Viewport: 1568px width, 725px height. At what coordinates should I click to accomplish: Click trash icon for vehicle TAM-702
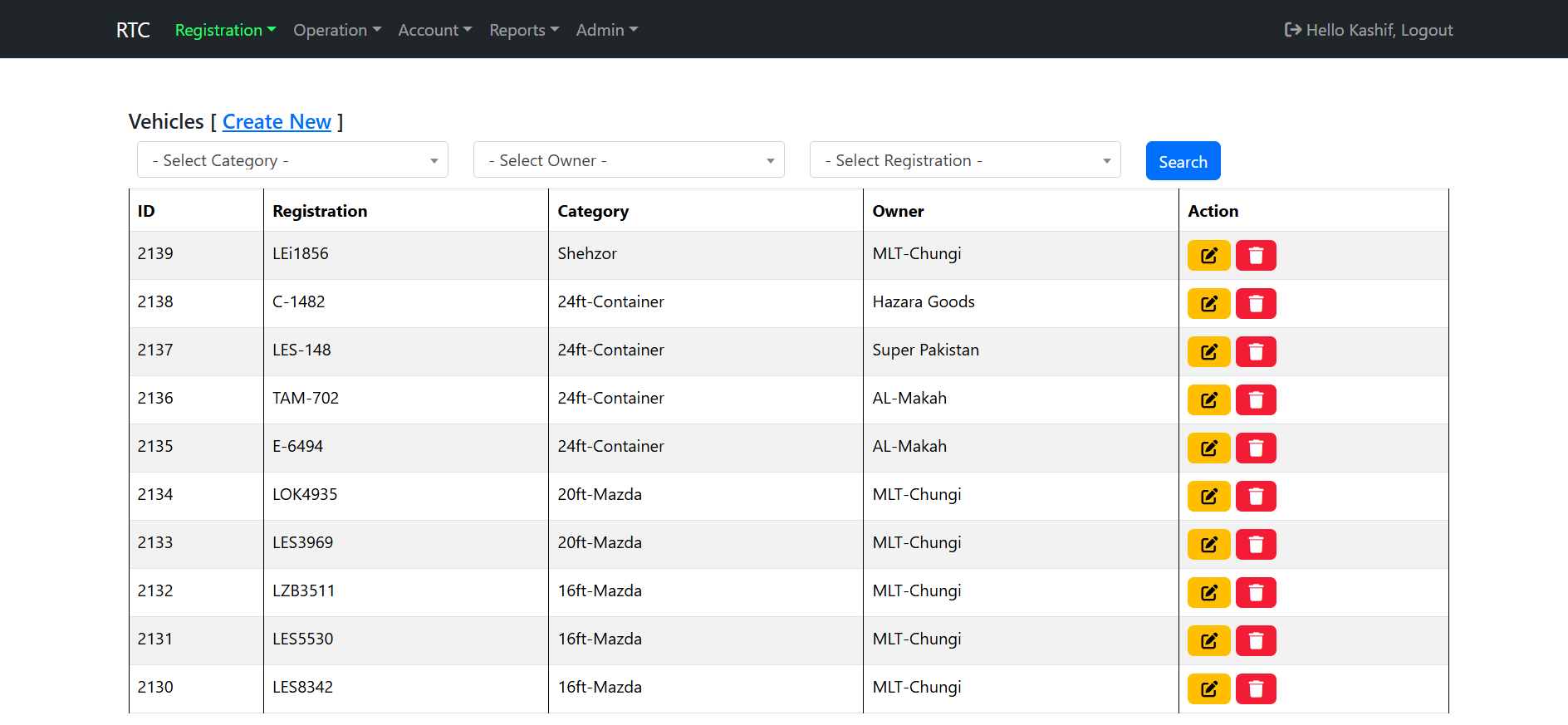[1256, 400]
